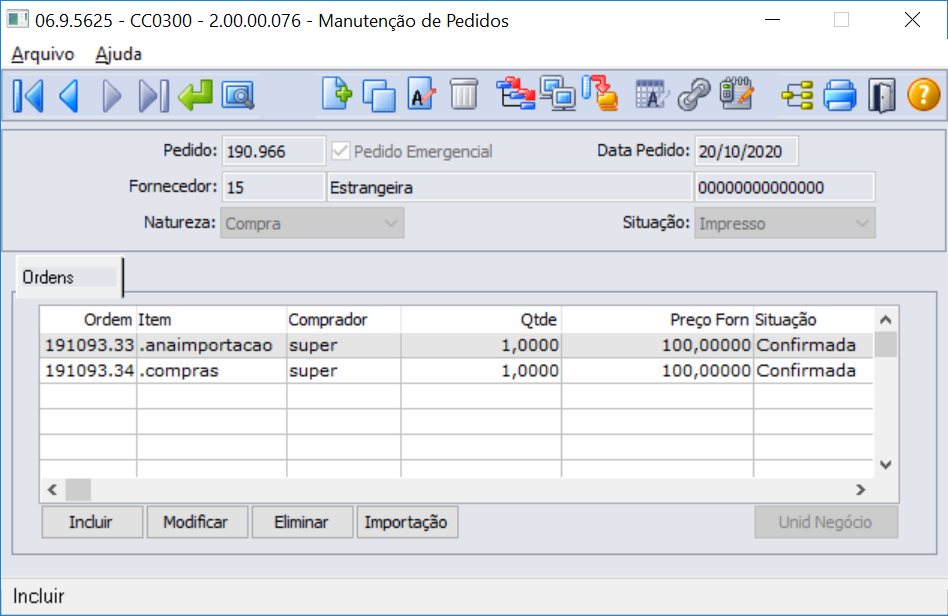Click the field showing 00000000000000
The height and width of the screenshot is (616, 948).
pyautogui.click(x=785, y=187)
